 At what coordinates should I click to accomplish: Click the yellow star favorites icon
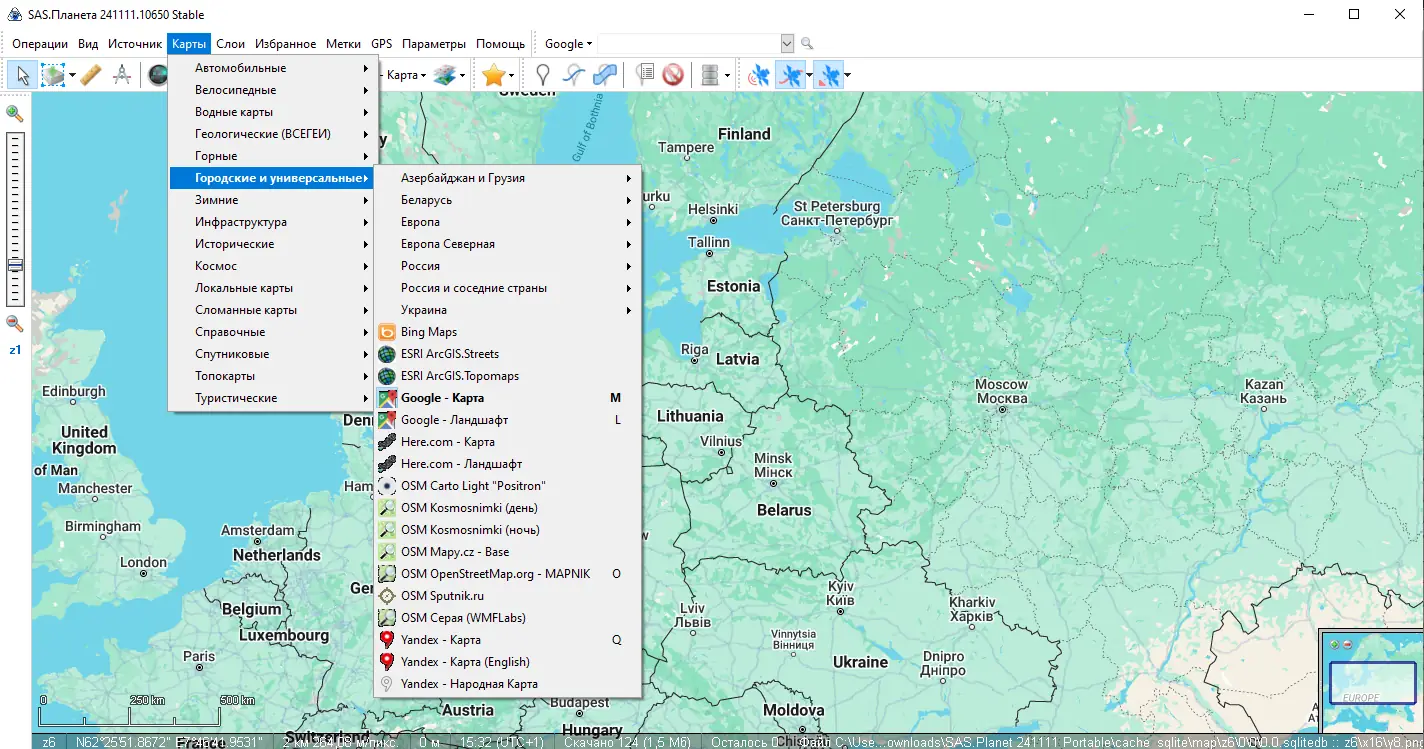(492, 75)
